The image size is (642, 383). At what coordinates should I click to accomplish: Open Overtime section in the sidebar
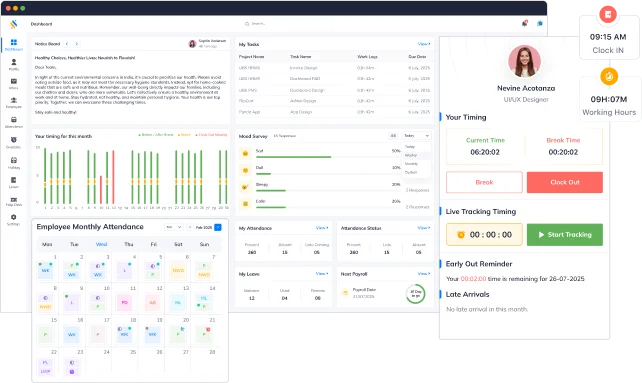pos(14,142)
